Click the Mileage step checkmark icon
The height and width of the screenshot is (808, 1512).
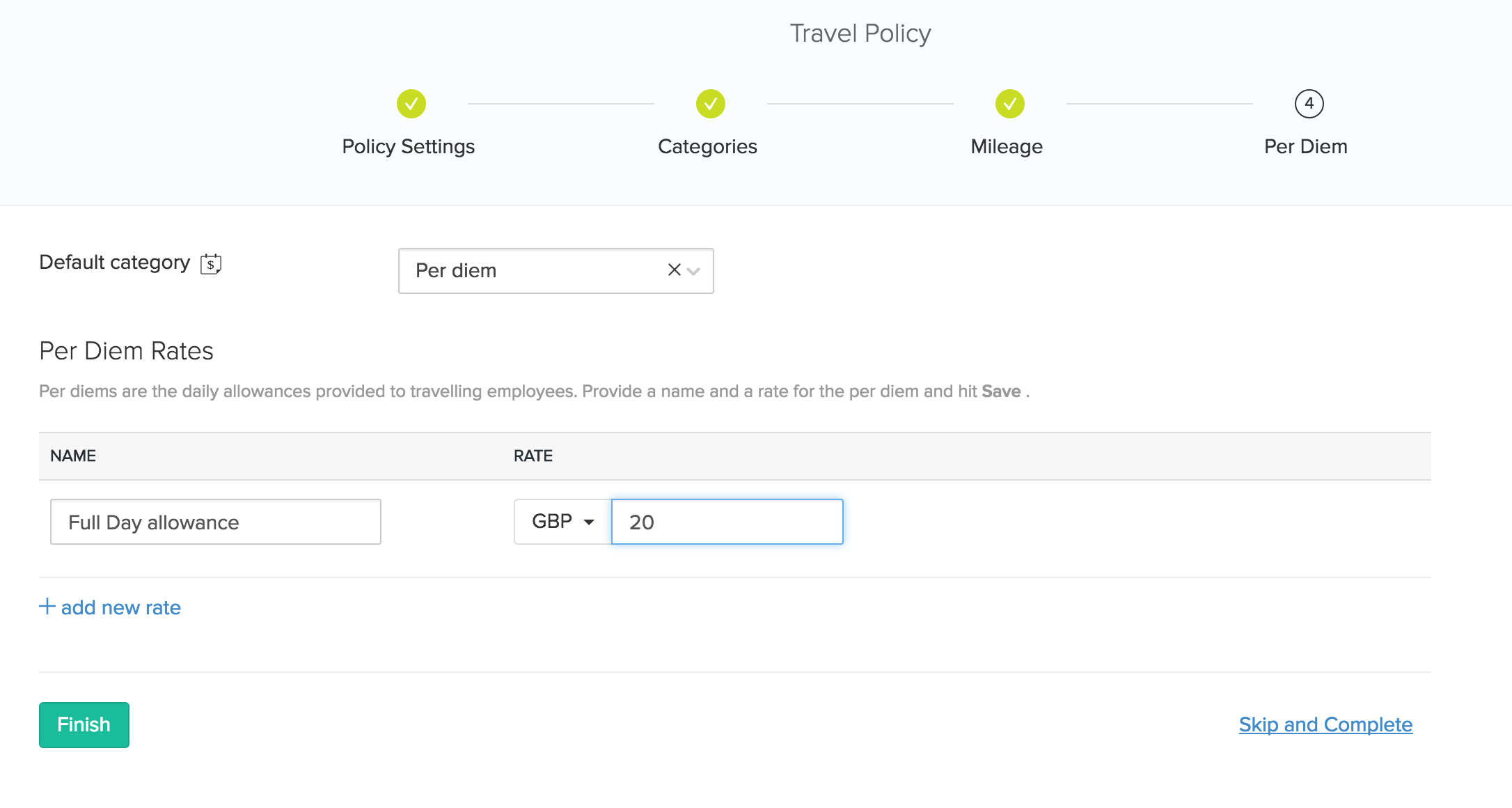(1009, 104)
